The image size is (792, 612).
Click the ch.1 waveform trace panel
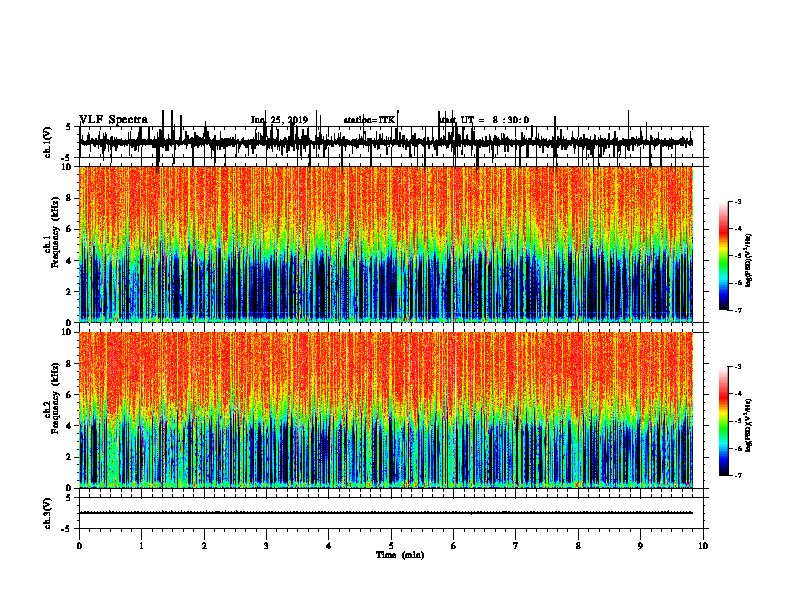point(391,142)
